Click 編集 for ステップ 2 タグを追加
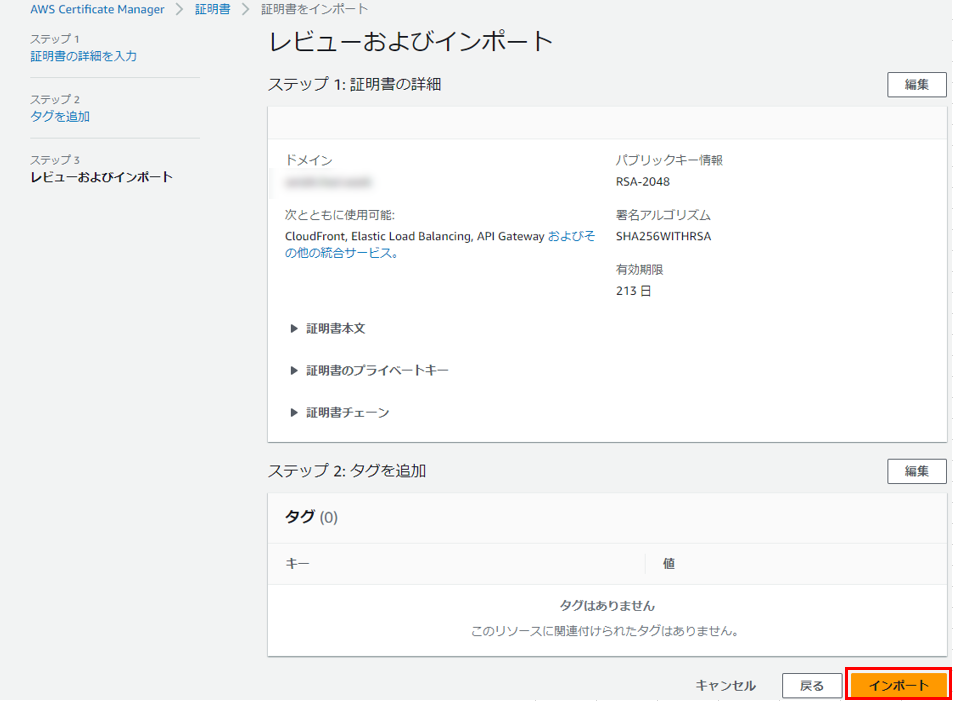This screenshot has width=953, height=701. (x=917, y=471)
